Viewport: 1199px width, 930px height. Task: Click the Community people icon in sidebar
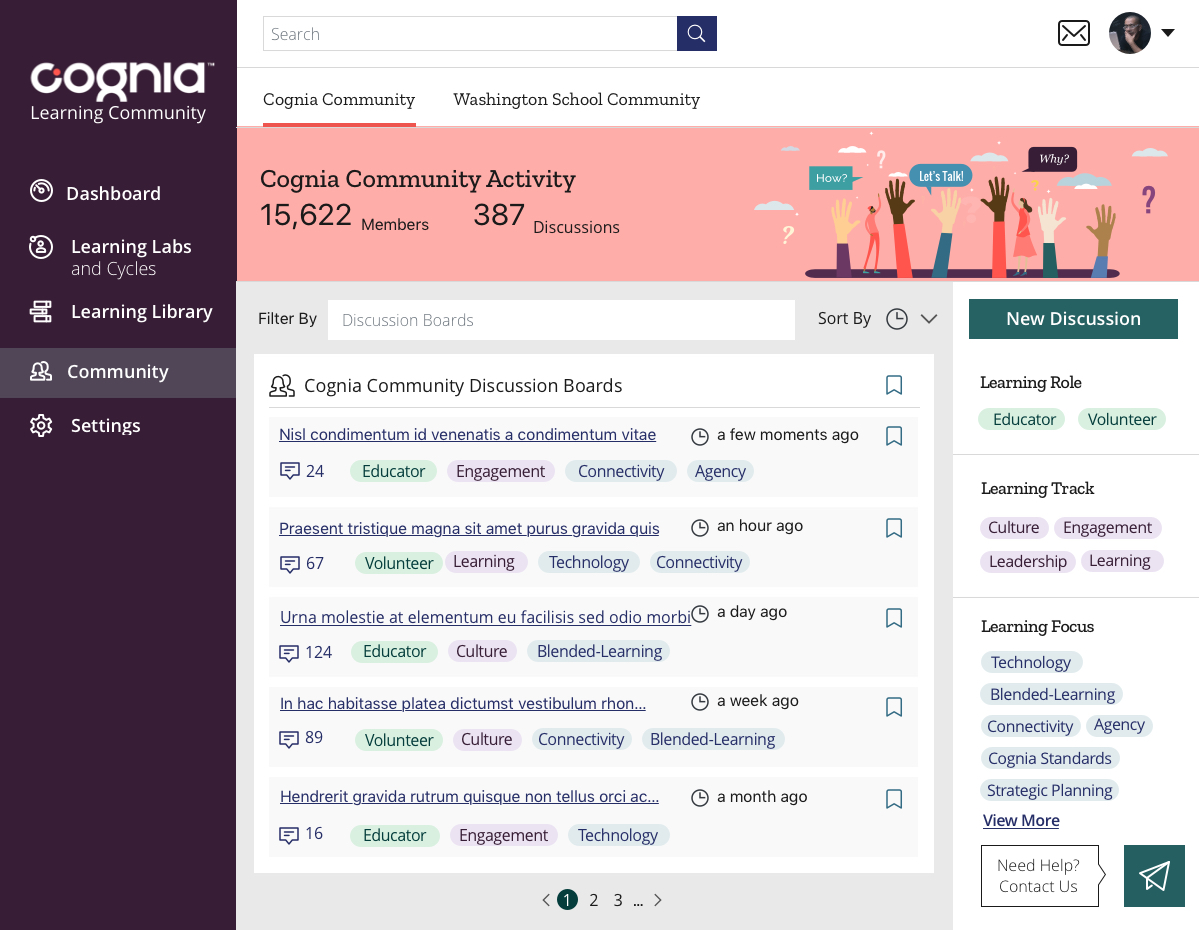point(41,372)
